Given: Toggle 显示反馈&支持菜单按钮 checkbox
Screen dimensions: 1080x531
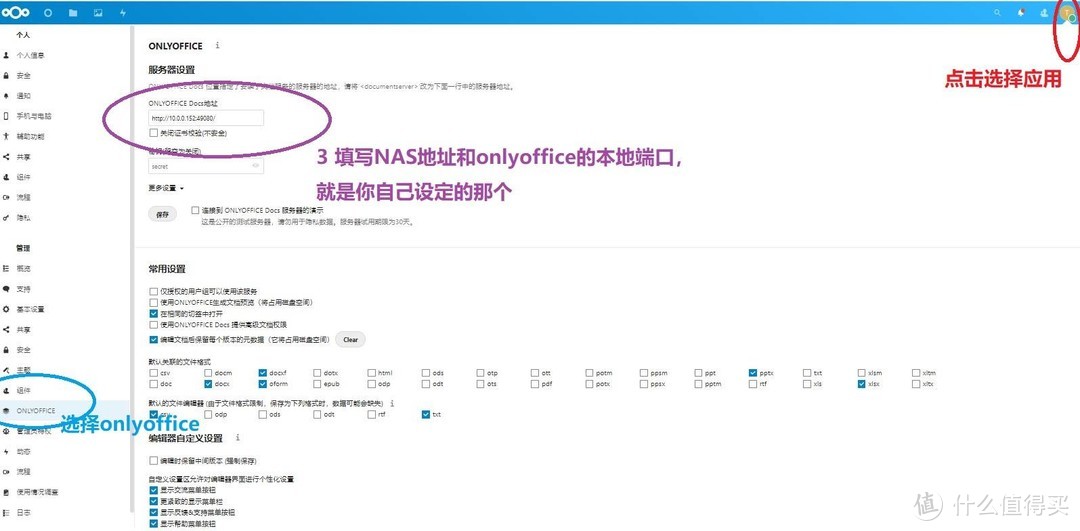Looking at the screenshot, I should pyautogui.click(x=154, y=512).
